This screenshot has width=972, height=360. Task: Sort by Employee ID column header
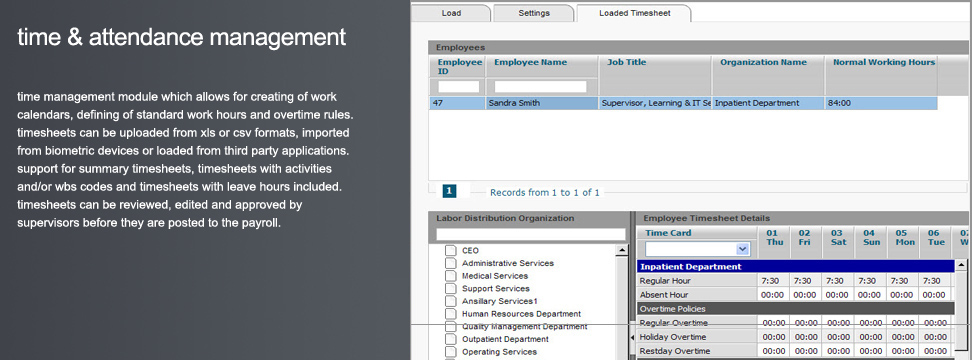point(459,66)
